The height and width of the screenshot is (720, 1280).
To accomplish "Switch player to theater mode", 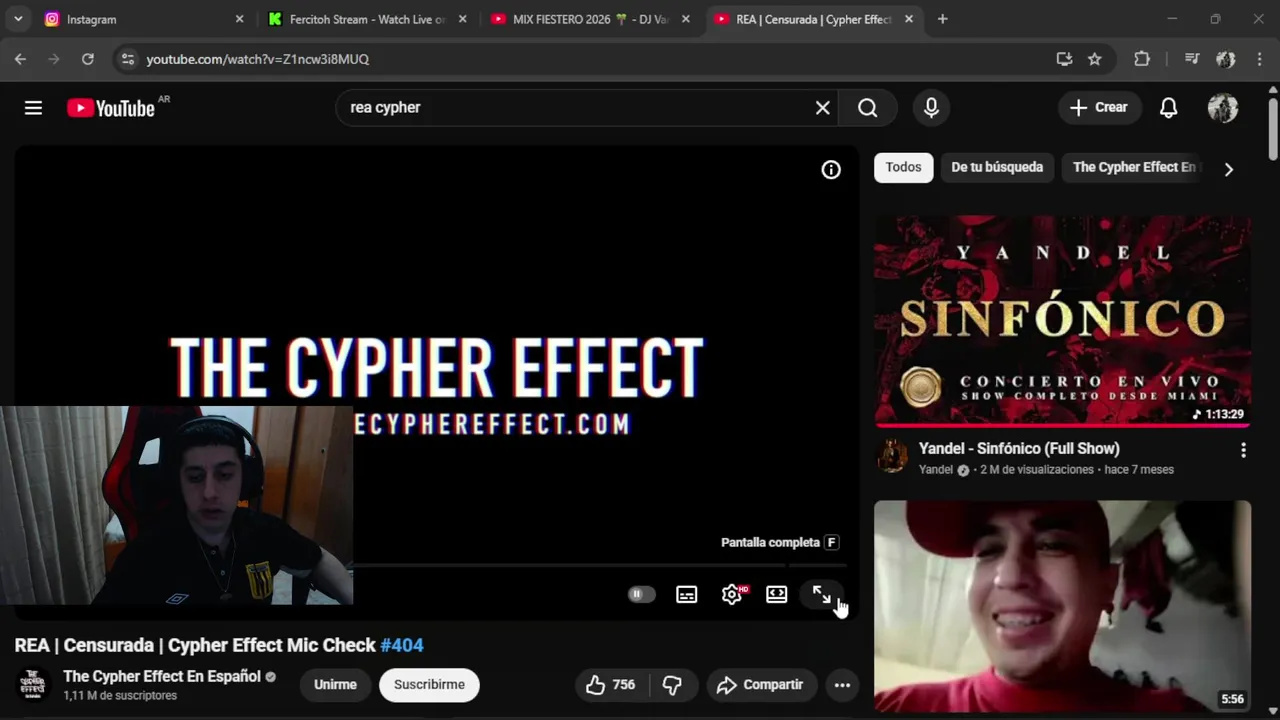I will click(x=777, y=594).
